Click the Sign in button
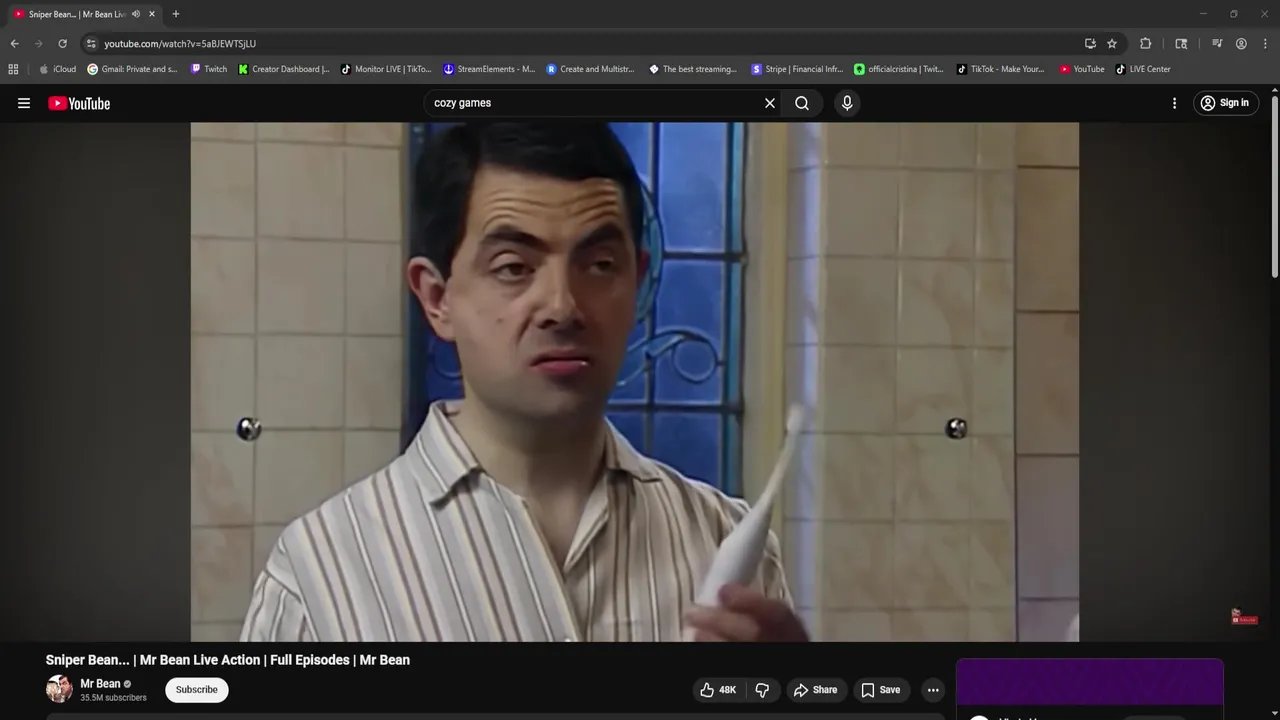 pos(1225,103)
